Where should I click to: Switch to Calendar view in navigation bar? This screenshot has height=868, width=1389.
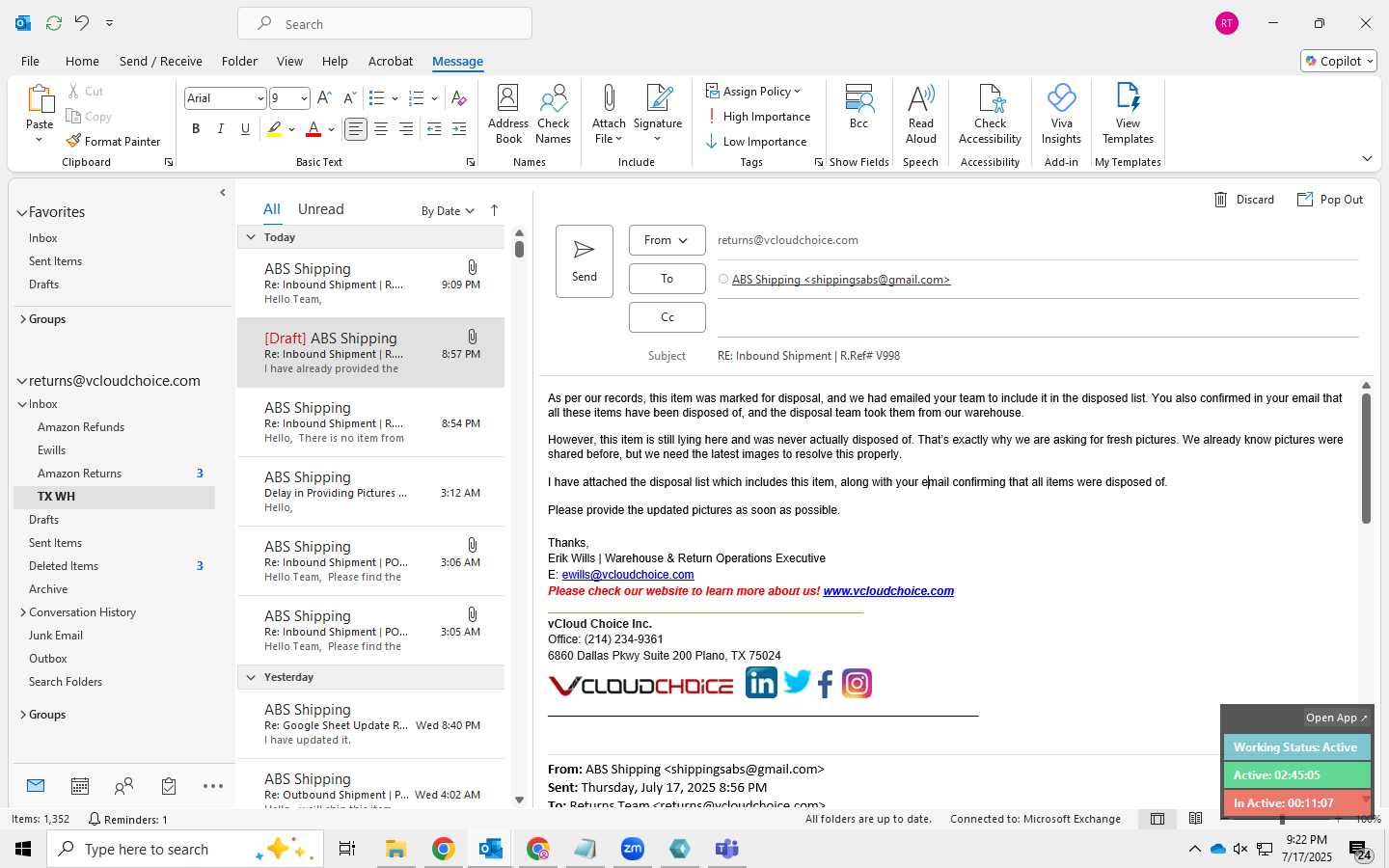pos(80,786)
